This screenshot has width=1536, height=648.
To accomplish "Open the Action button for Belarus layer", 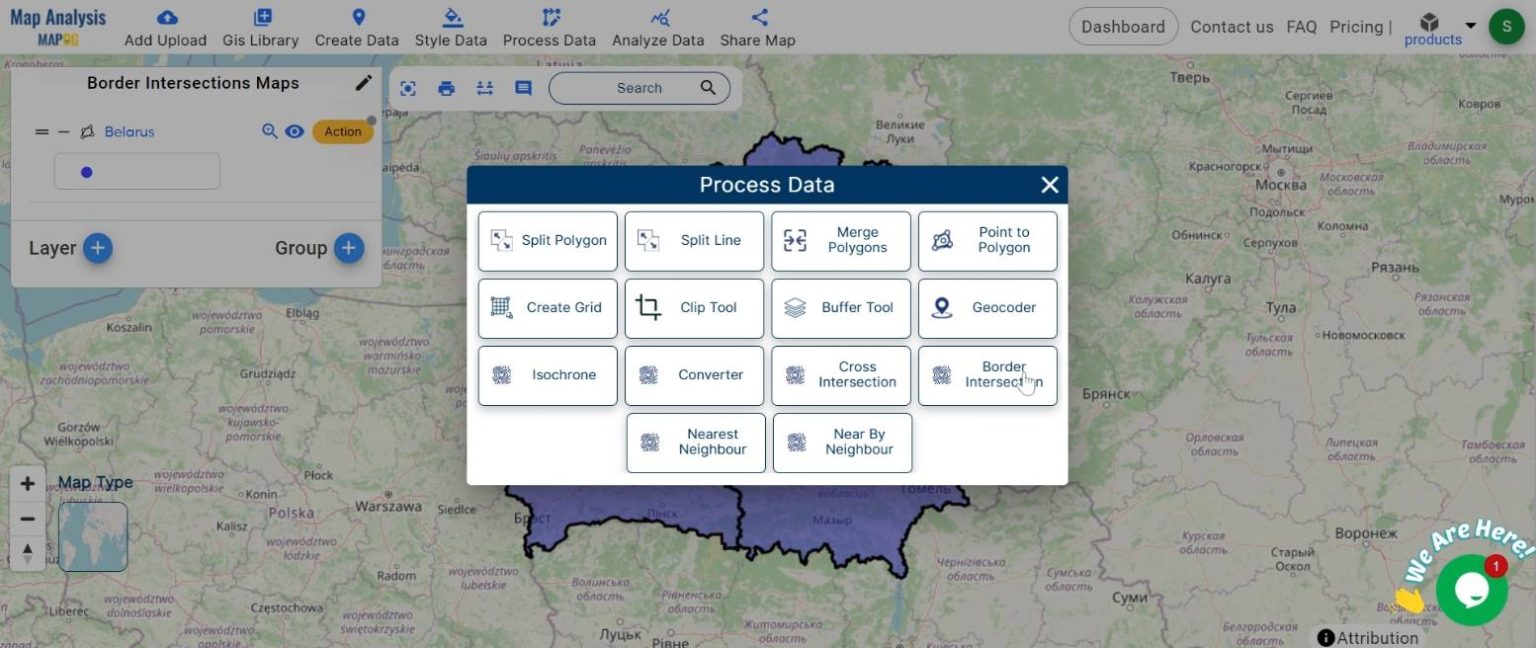I will point(342,132).
